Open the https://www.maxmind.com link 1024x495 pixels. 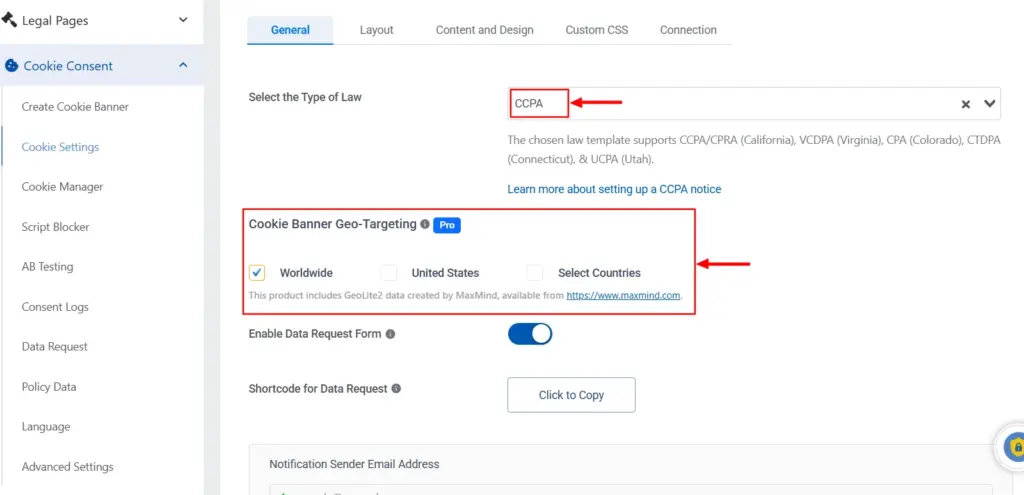[624, 295]
